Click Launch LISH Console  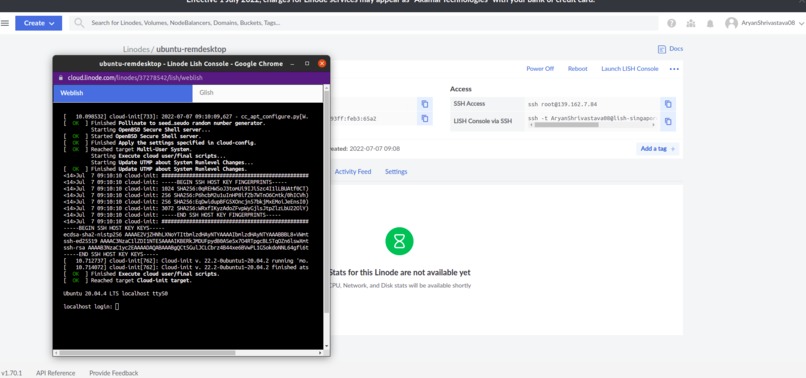coord(630,69)
